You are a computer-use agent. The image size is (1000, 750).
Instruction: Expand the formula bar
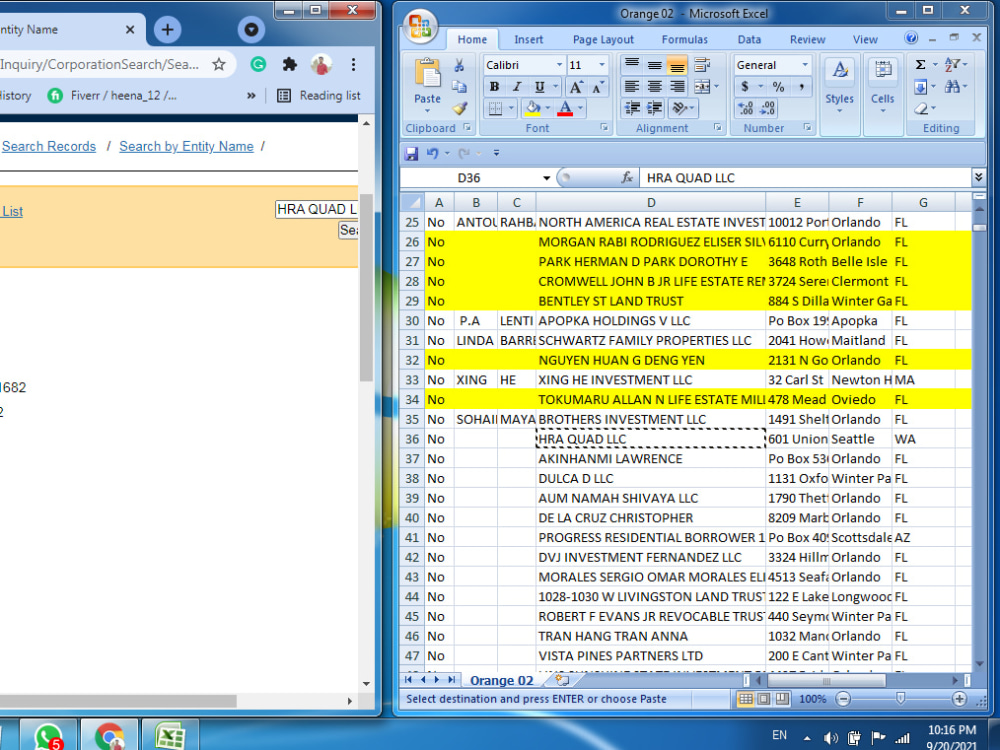[x=978, y=177]
